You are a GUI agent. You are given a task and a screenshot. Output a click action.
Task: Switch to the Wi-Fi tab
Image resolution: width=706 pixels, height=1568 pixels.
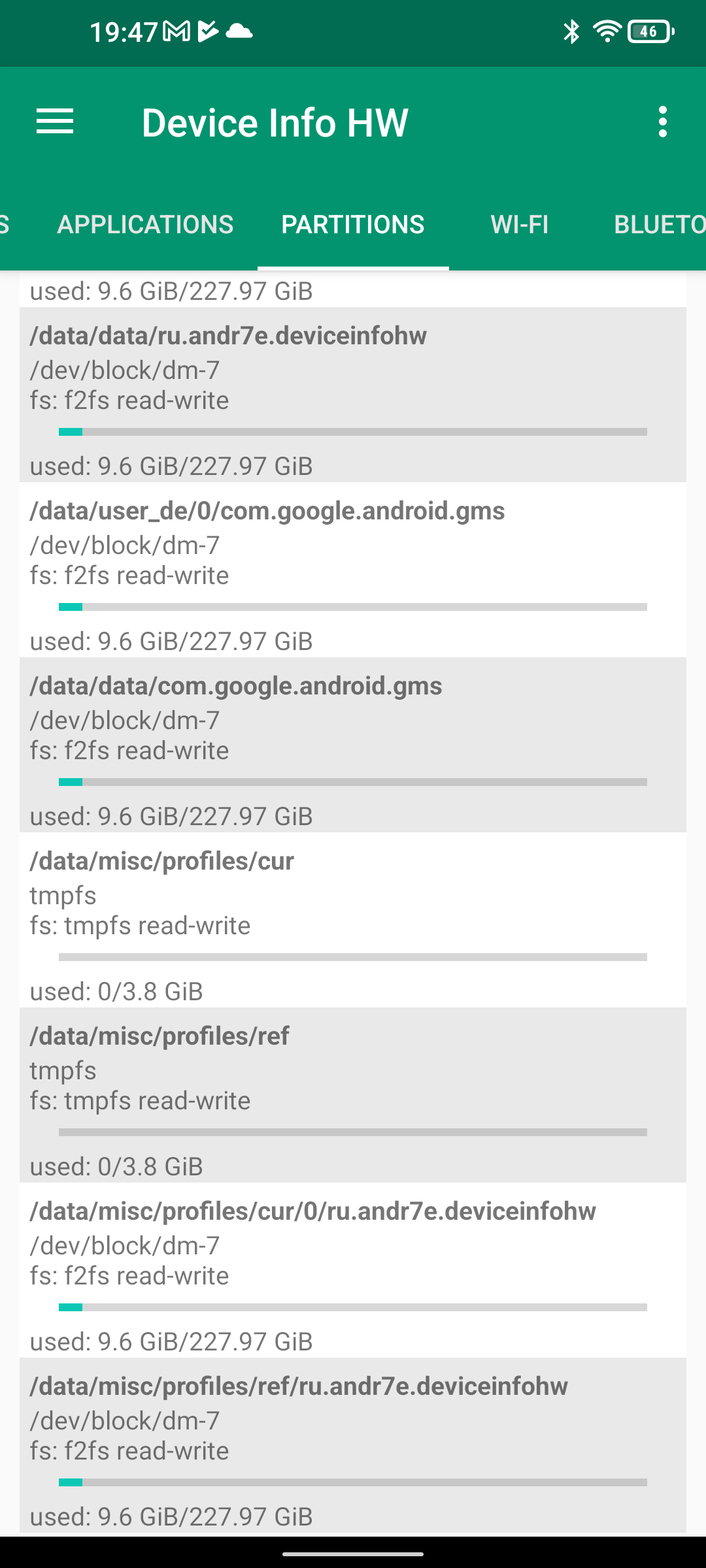pos(519,225)
